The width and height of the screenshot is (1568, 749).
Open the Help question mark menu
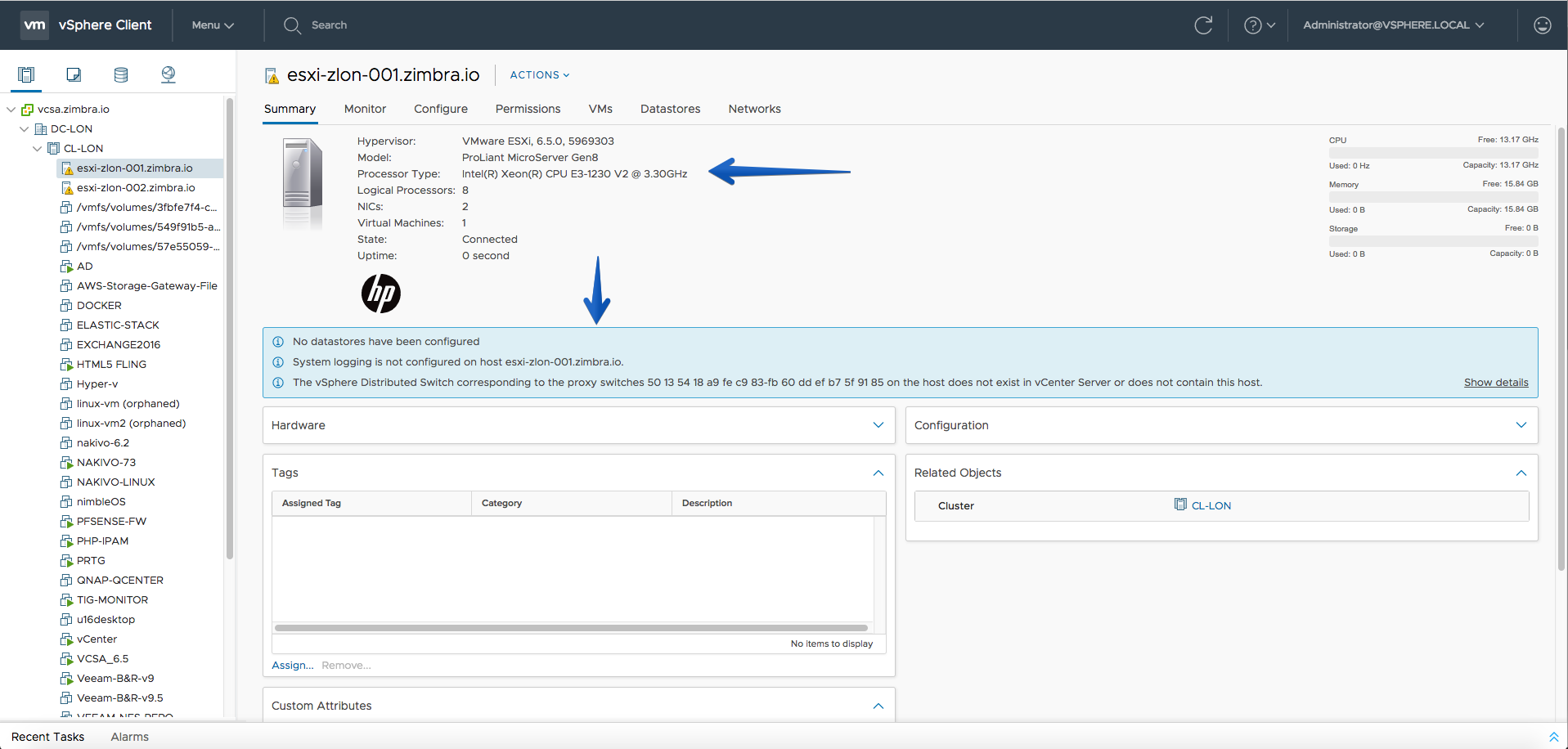coord(1260,25)
